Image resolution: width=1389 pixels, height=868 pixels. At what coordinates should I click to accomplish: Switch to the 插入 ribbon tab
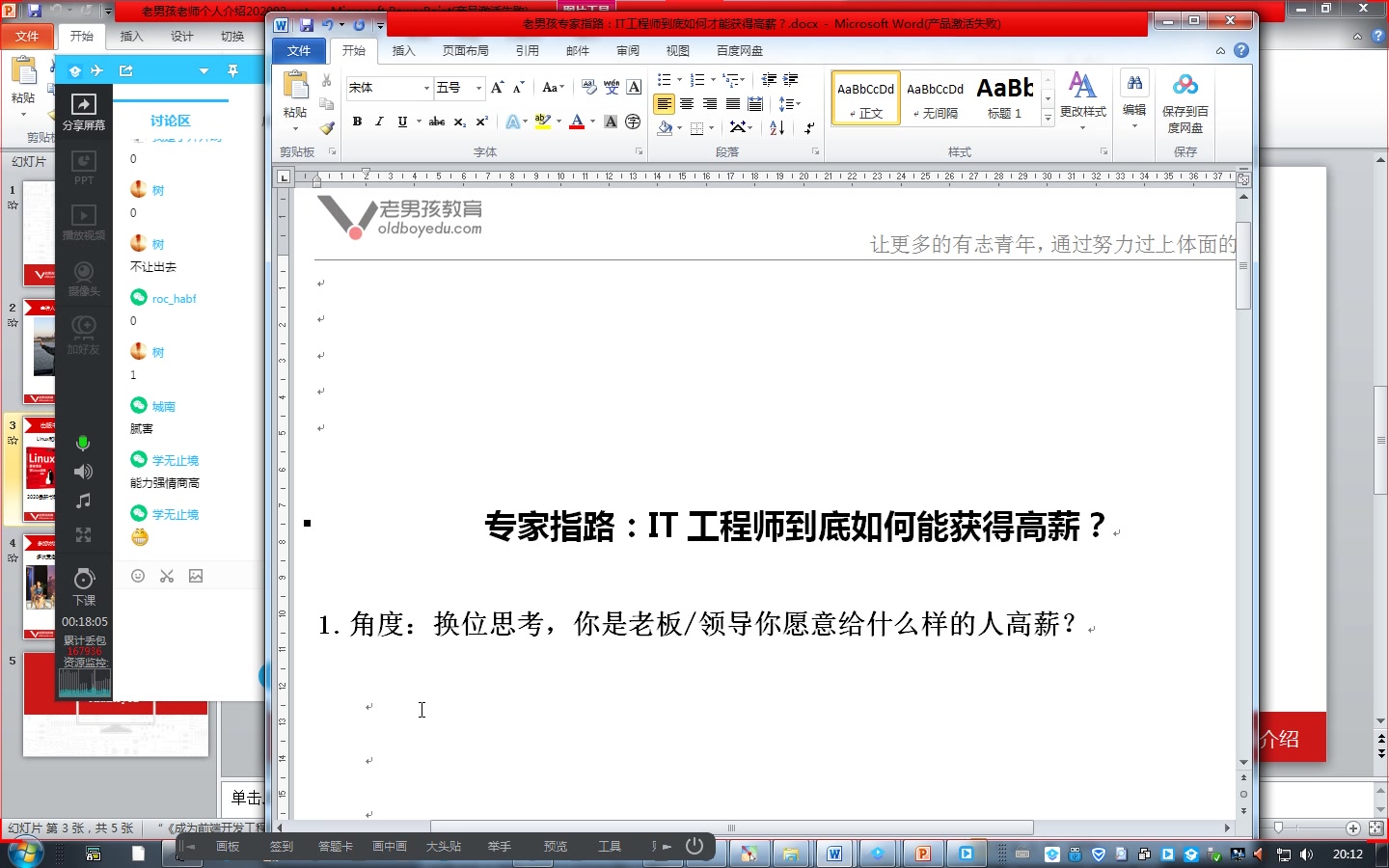pos(403,50)
